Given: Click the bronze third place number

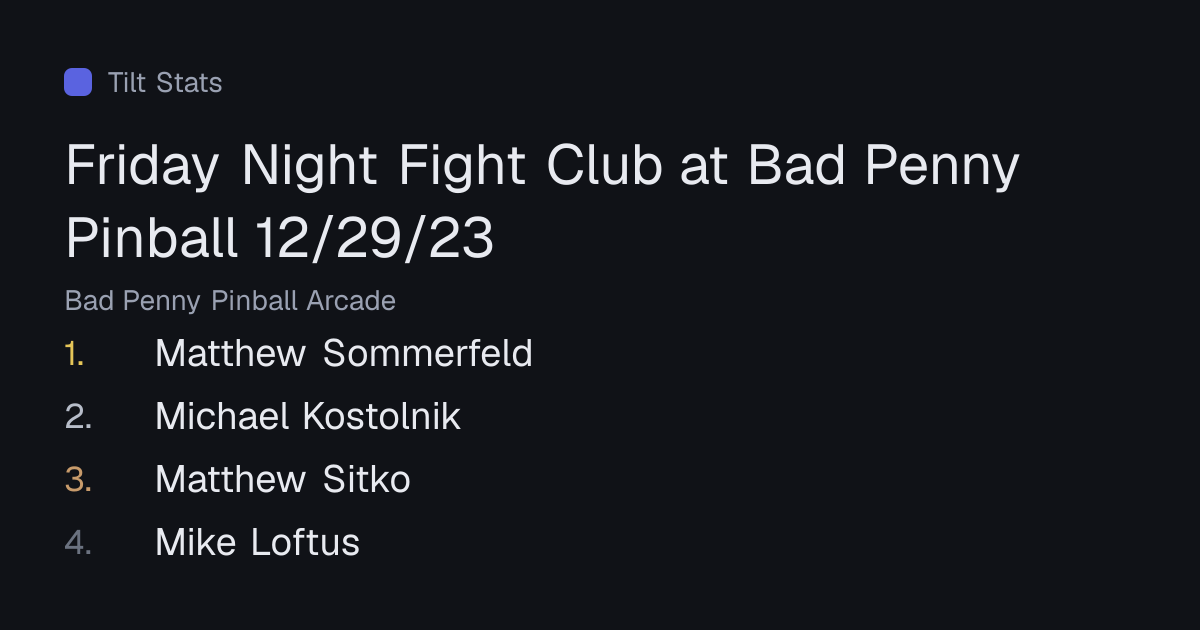Looking at the screenshot, I should click(x=79, y=480).
